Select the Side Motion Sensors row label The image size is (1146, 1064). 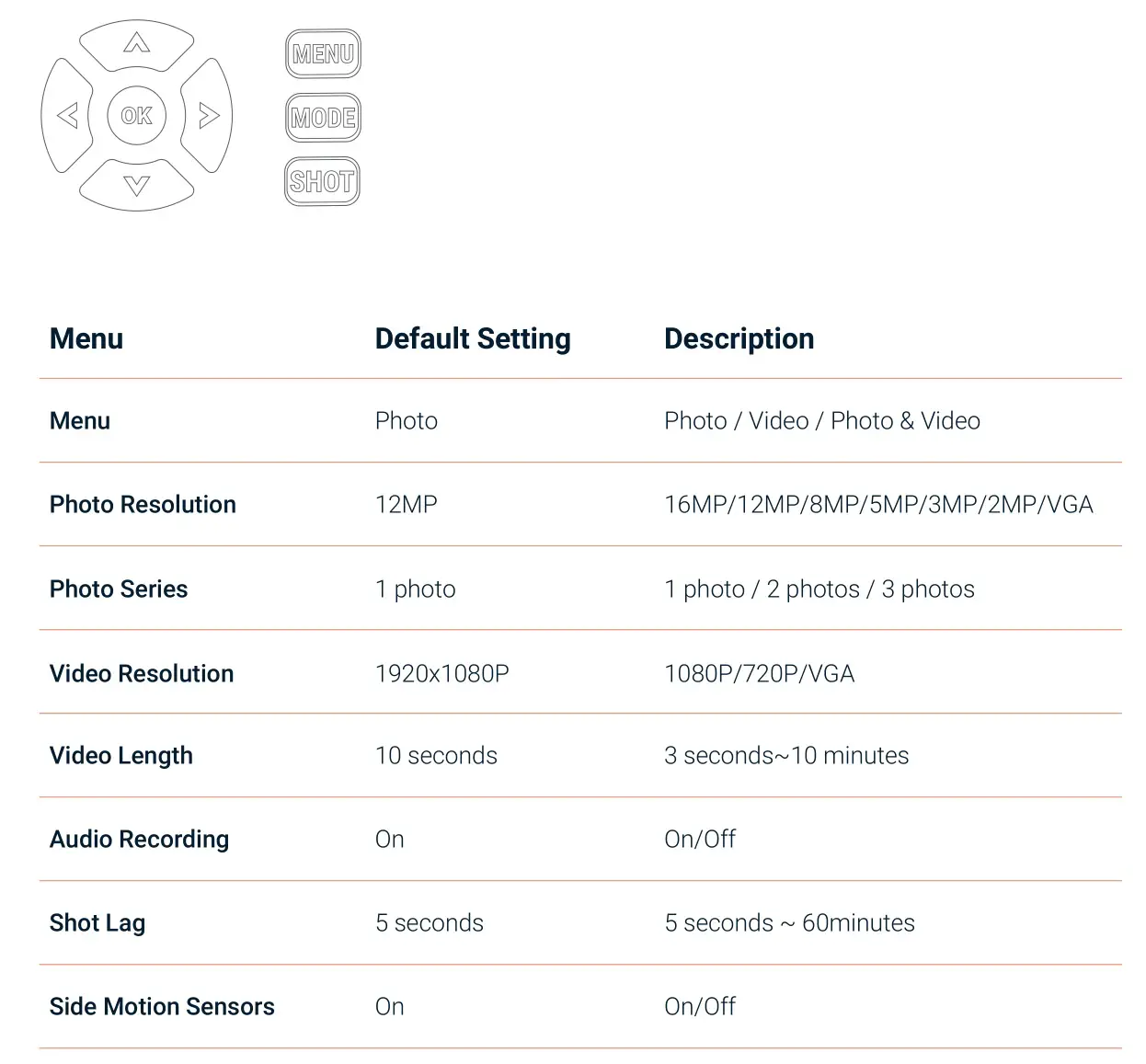point(162,1006)
